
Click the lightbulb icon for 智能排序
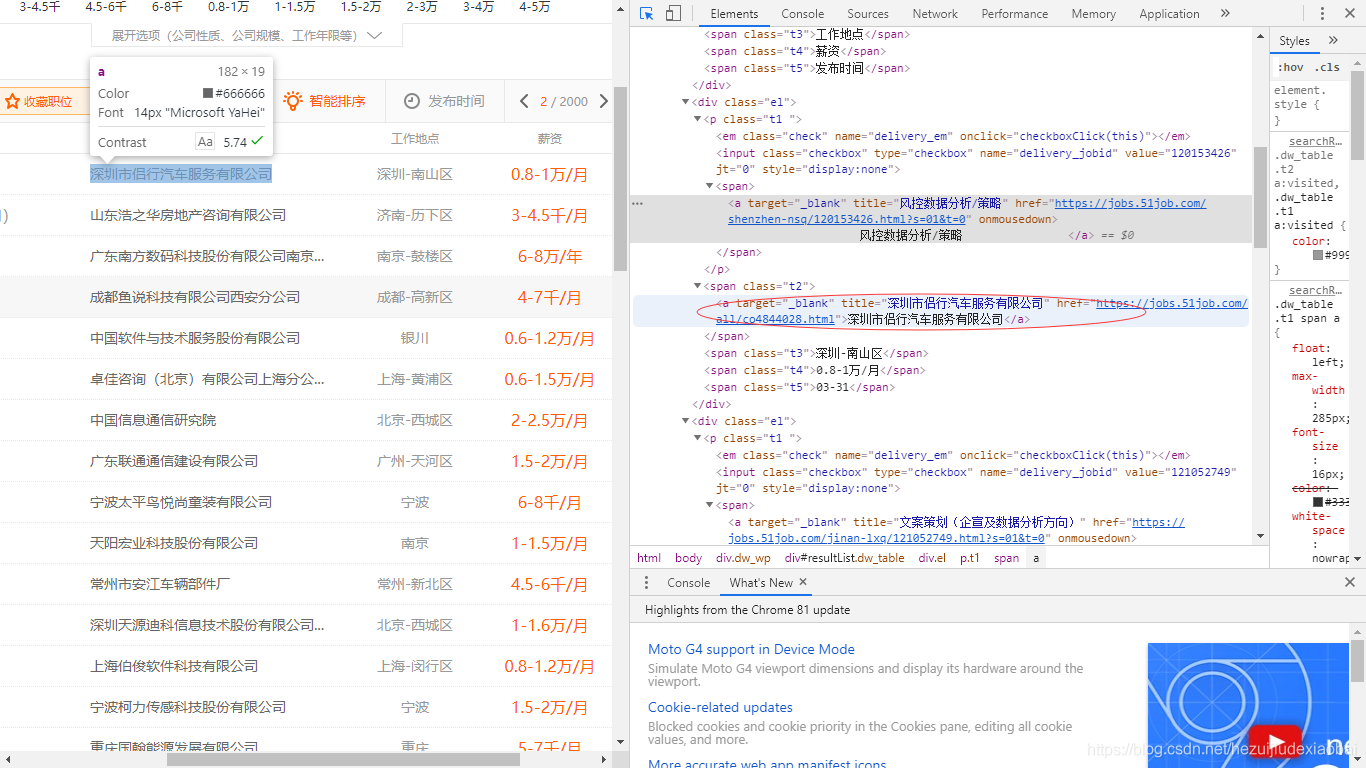coord(293,101)
